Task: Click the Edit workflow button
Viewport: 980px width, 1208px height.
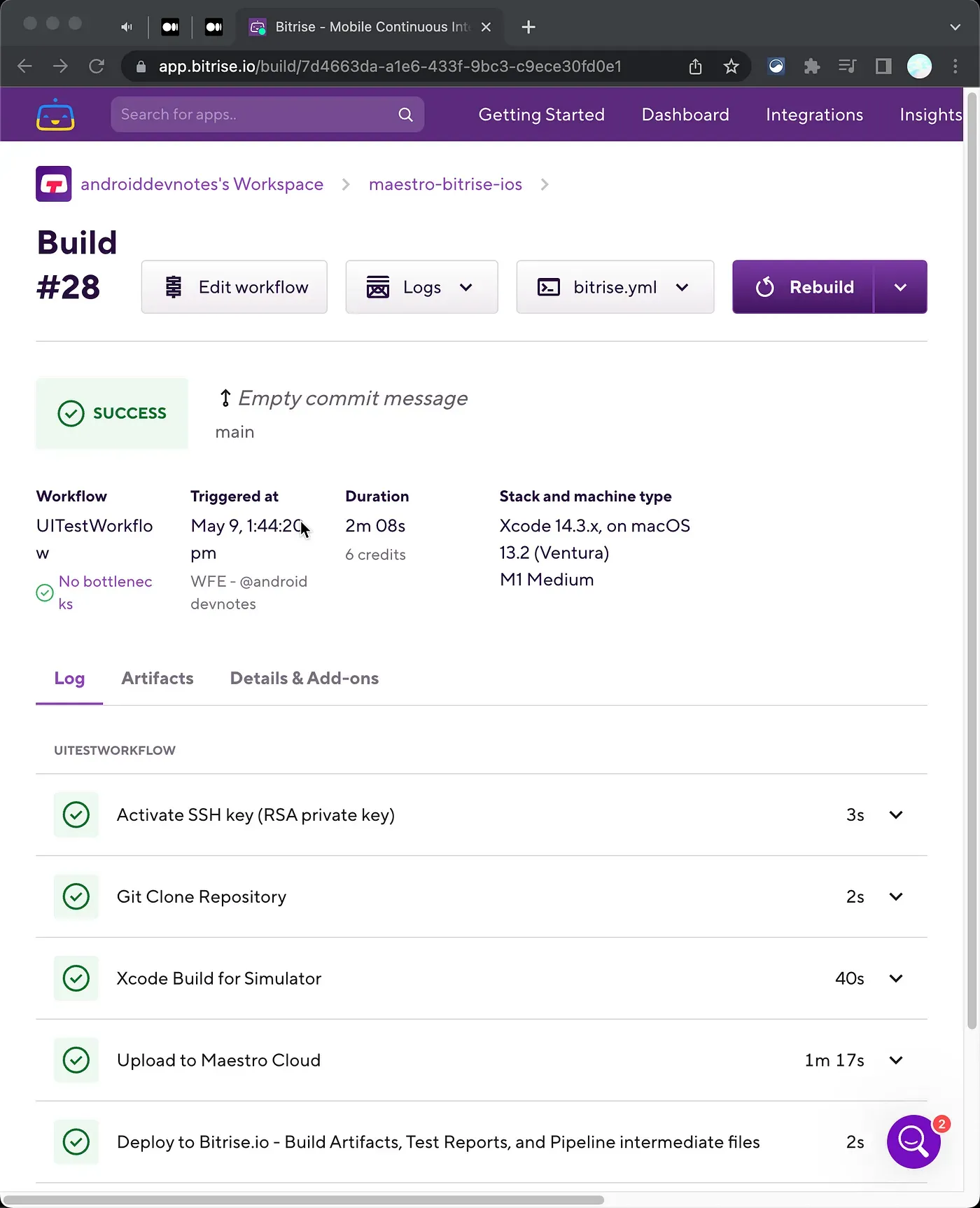Action: pyautogui.click(x=234, y=287)
